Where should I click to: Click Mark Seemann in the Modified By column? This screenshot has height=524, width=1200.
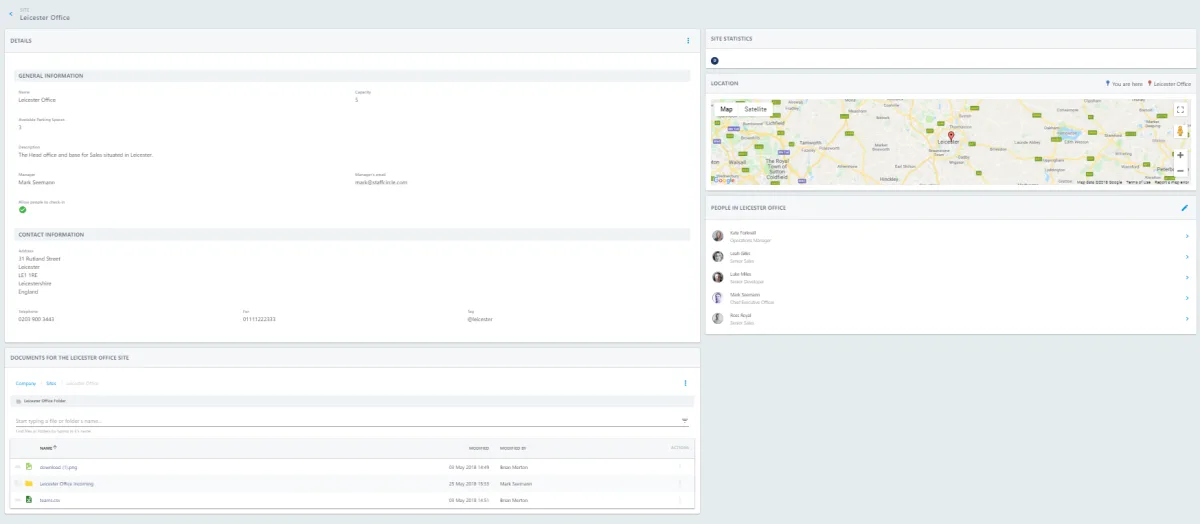pyautogui.click(x=516, y=483)
